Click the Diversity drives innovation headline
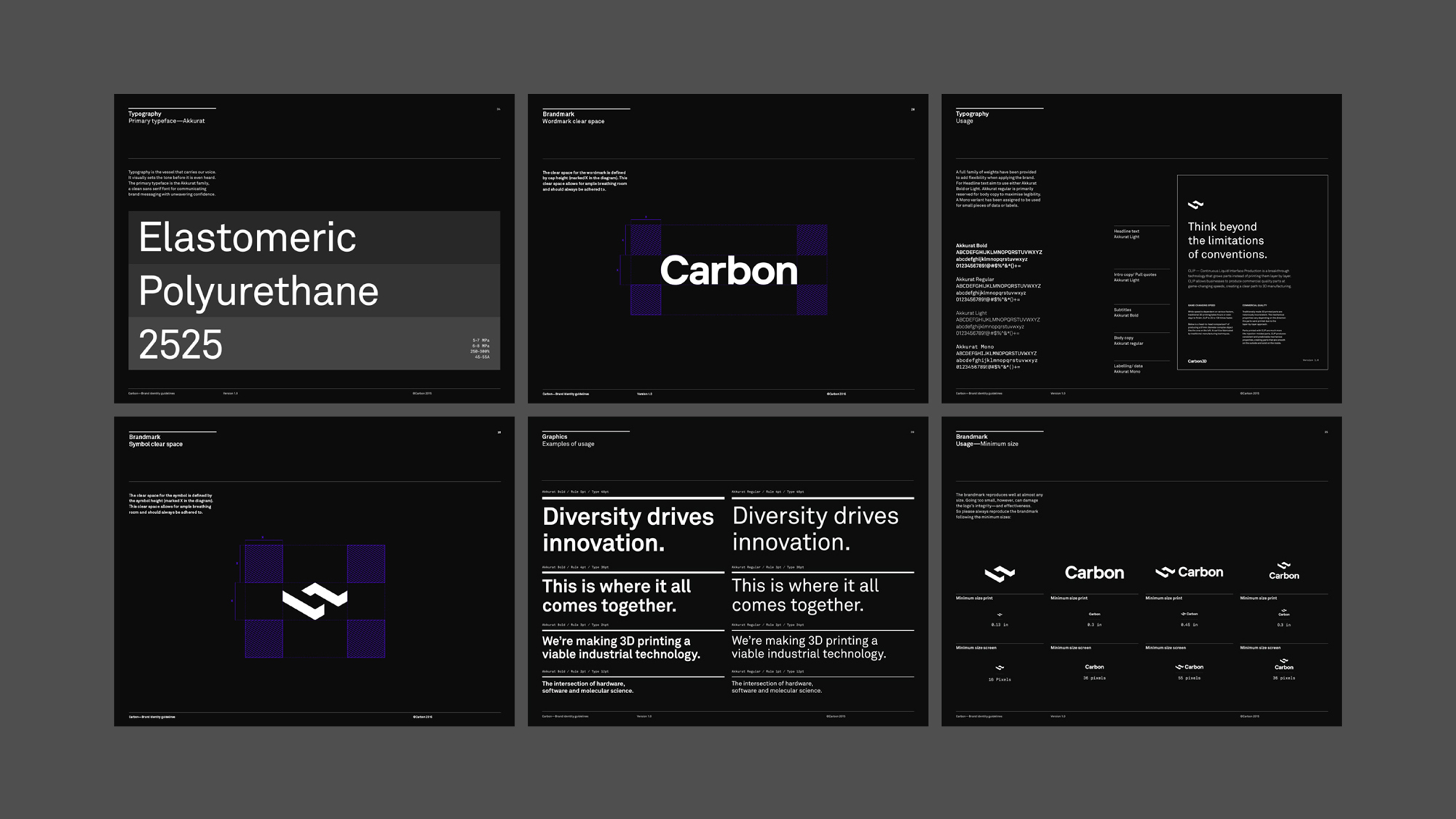Image resolution: width=1456 pixels, height=819 pixels. [628, 529]
